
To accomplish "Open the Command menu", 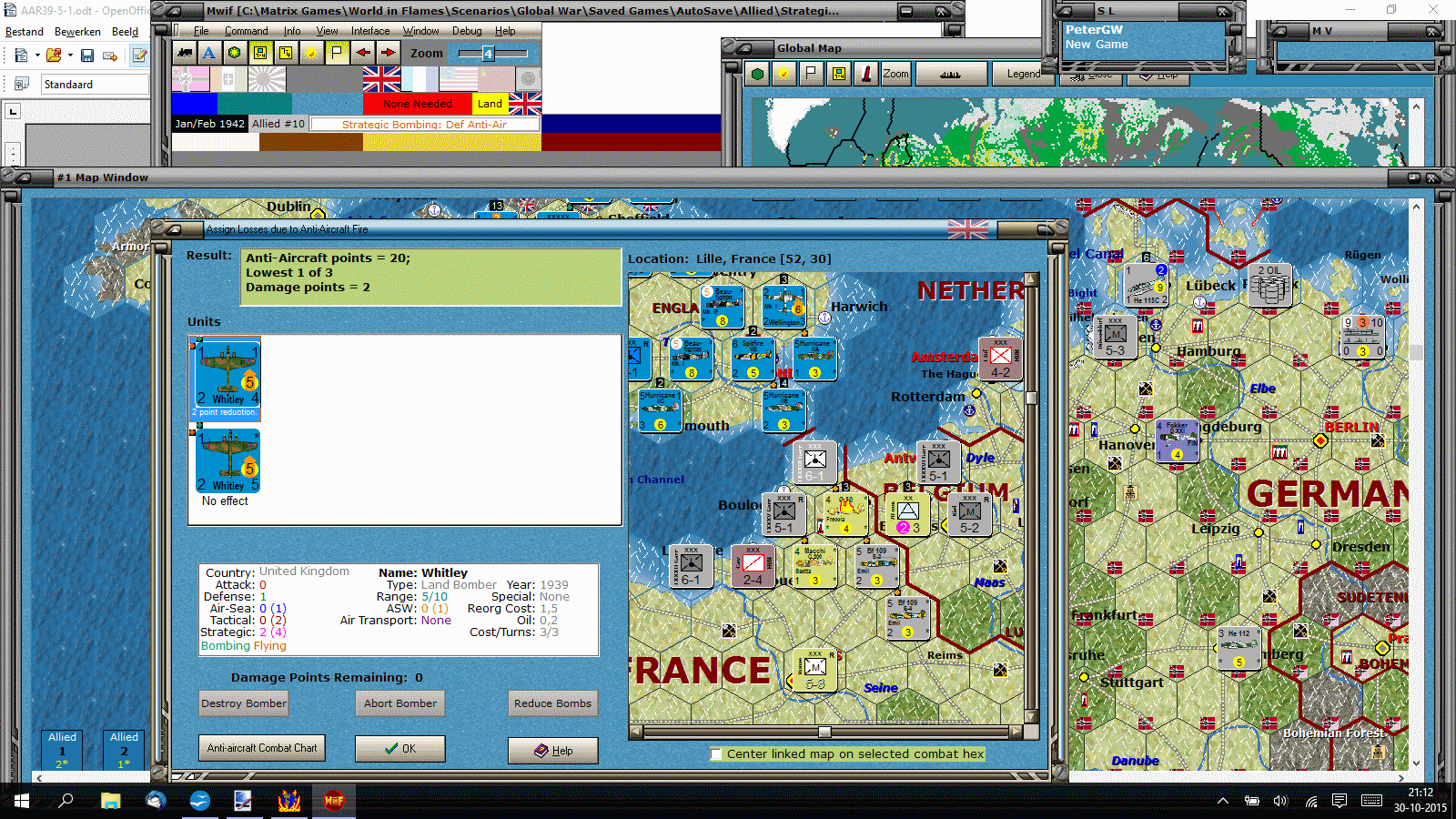I will pyautogui.click(x=247, y=31).
